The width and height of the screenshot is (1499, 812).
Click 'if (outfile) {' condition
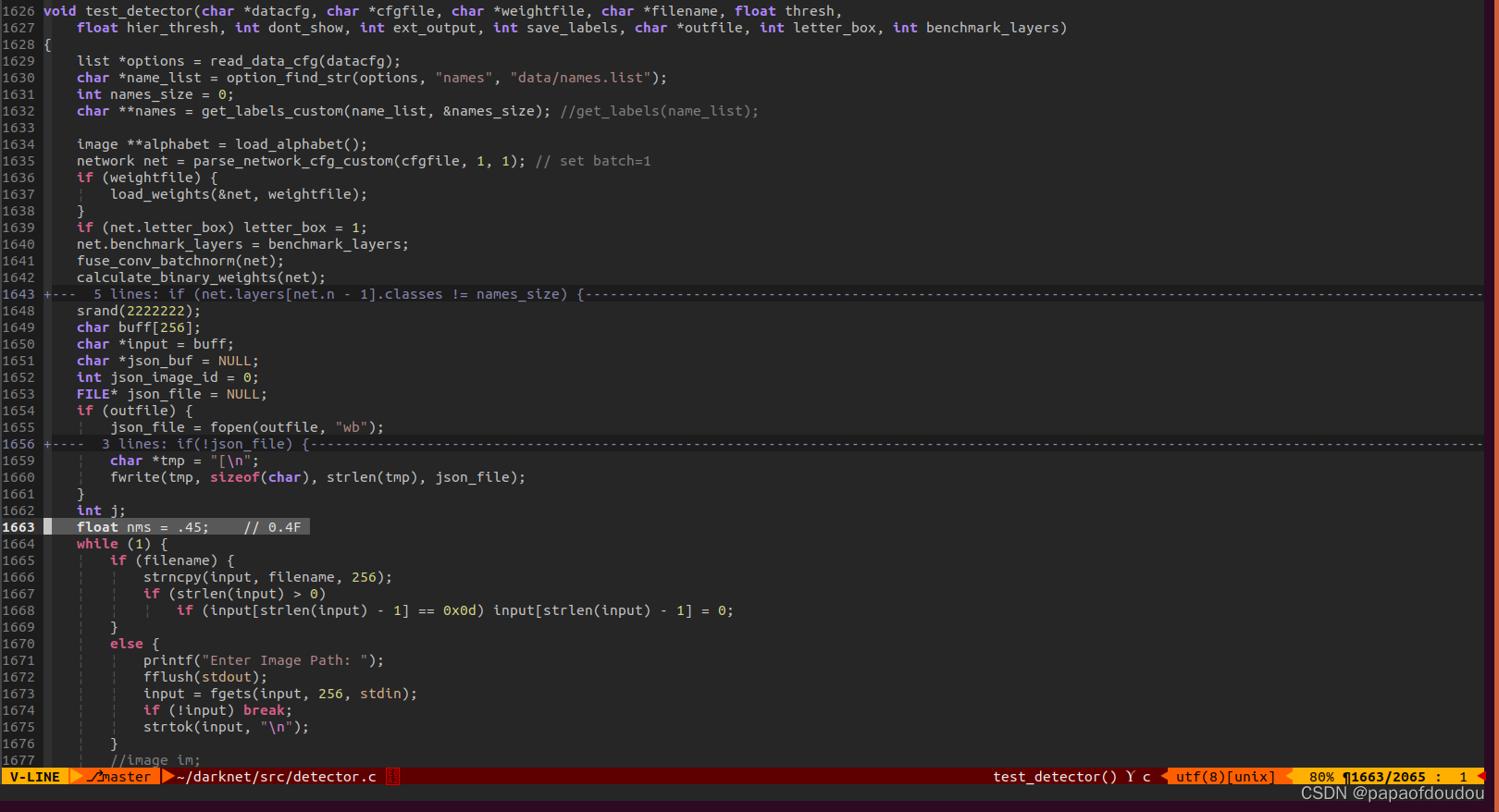[x=134, y=411]
